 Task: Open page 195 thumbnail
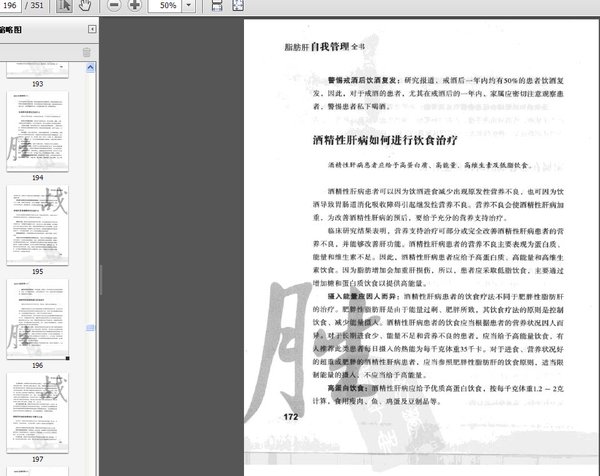(38, 225)
